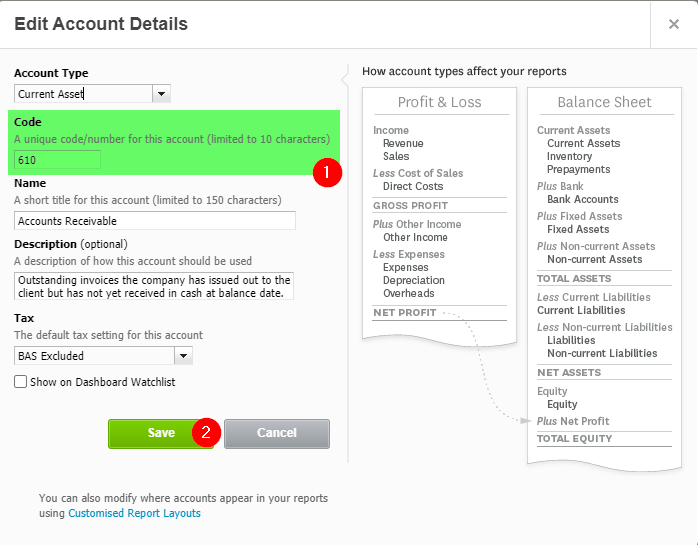Open the Account Type dropdown arrow
Viewport: 698px width, 545px height.
(x=162, y=94)
